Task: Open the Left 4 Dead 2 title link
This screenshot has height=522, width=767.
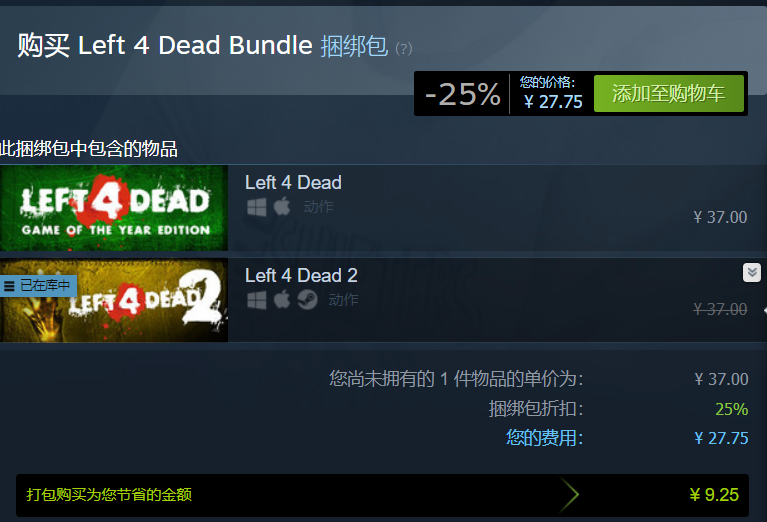Action: [301, 275]
